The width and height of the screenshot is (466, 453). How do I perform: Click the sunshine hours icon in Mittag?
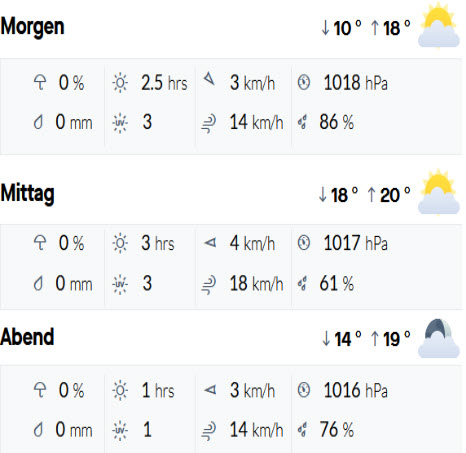pyautogui.click(x=120, y=243)
